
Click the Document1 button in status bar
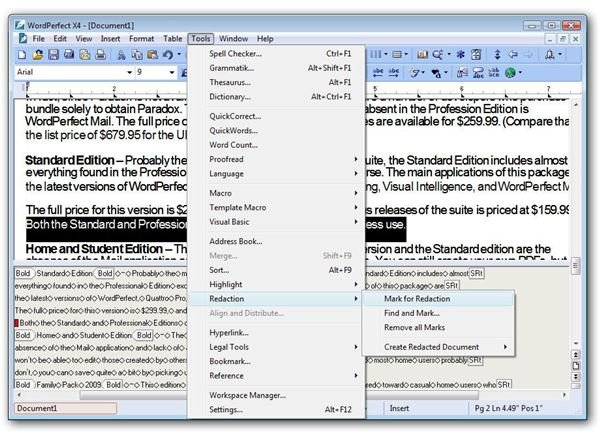click(x=65, y=408)
